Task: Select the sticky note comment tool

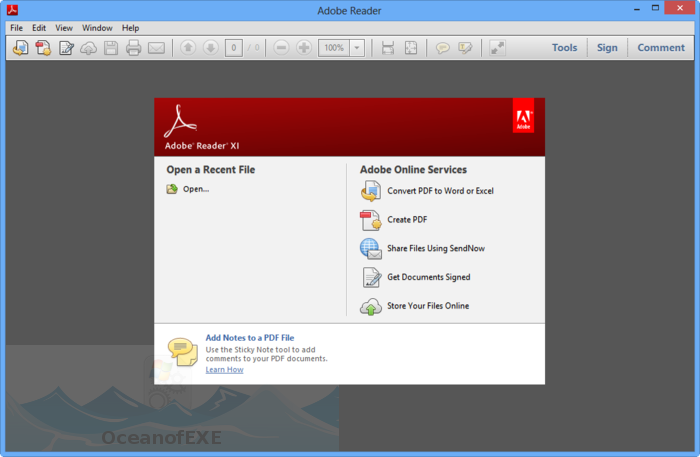Action: point(442,48)
